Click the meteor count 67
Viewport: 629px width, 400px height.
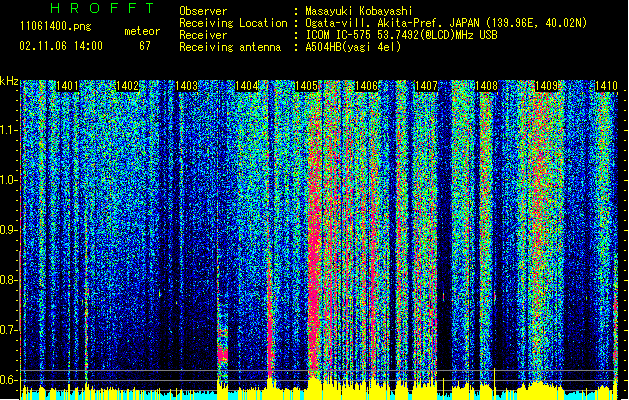coord(145,46)
